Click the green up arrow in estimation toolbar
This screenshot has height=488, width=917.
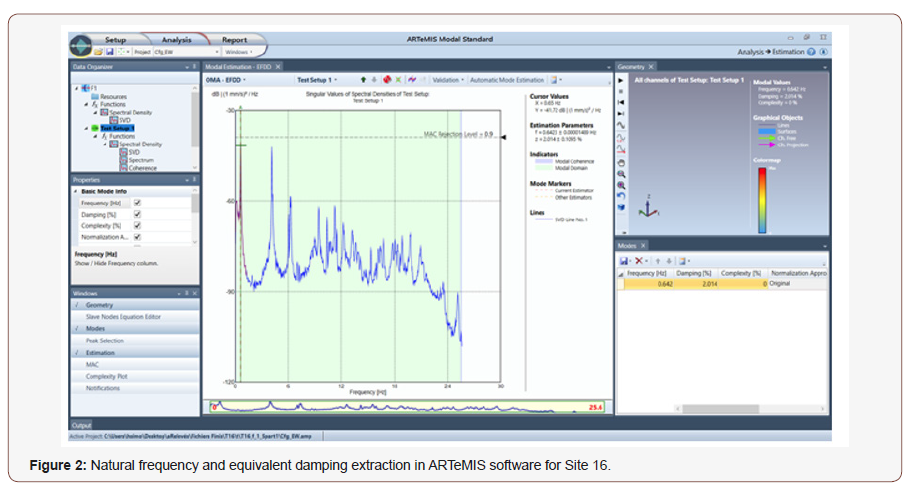click(x=363, y=79)
